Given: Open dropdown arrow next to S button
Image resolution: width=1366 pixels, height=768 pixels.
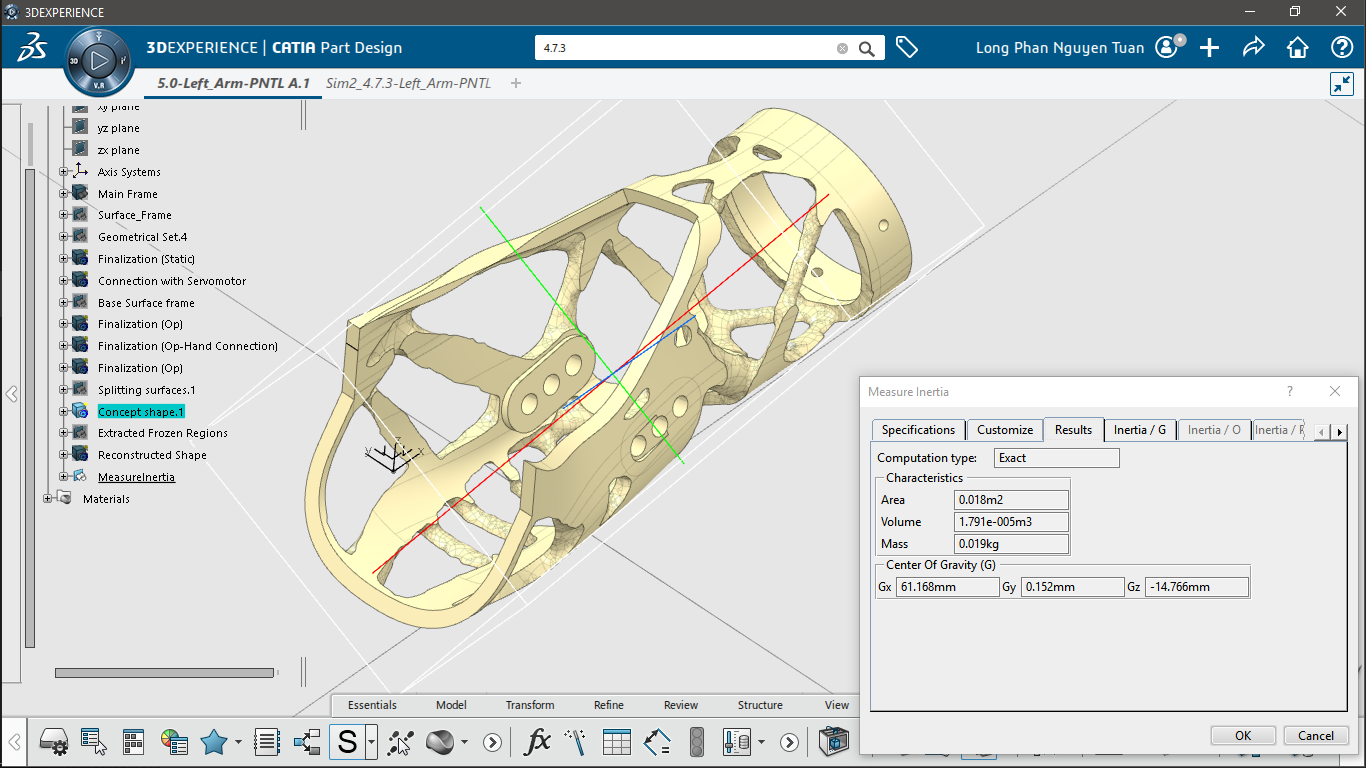Looking at the screenshot, I should pos(371,742).
